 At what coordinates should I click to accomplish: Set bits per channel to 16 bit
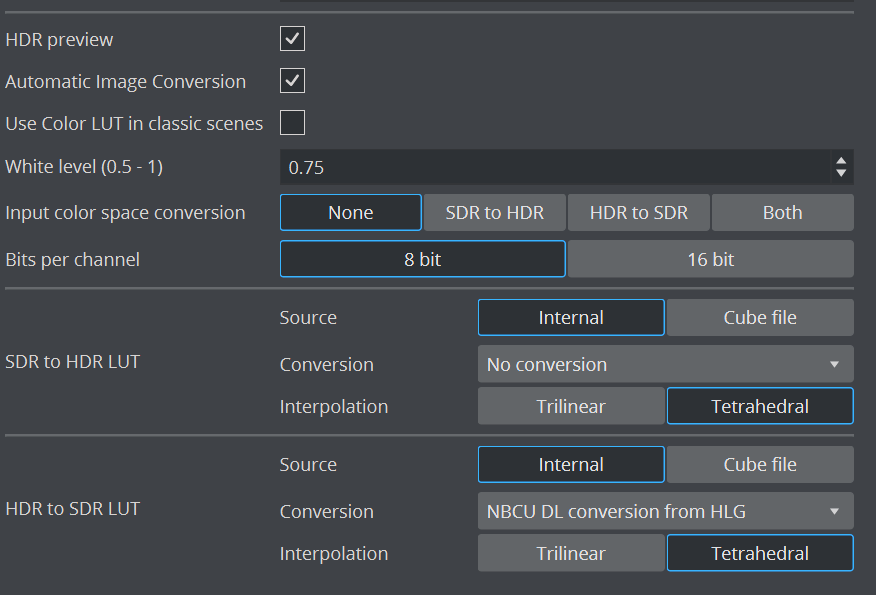click(x=710, y=259)
